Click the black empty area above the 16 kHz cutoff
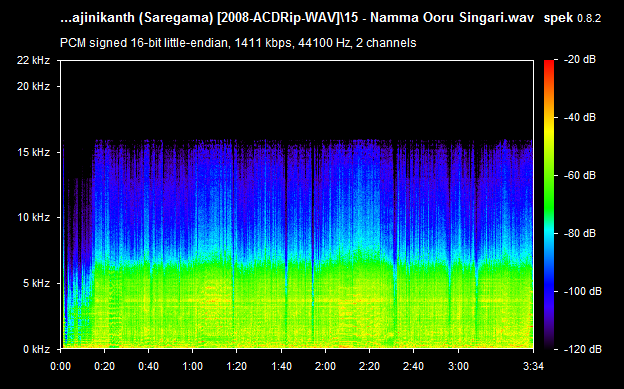The width and height of the screenshot is (624, 389). pos(297,100)
